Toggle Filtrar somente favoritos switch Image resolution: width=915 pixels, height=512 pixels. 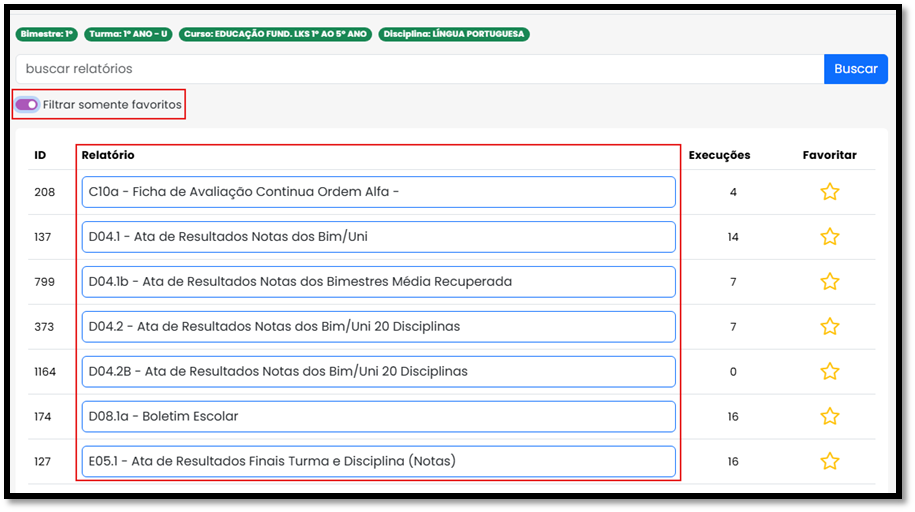27,104
